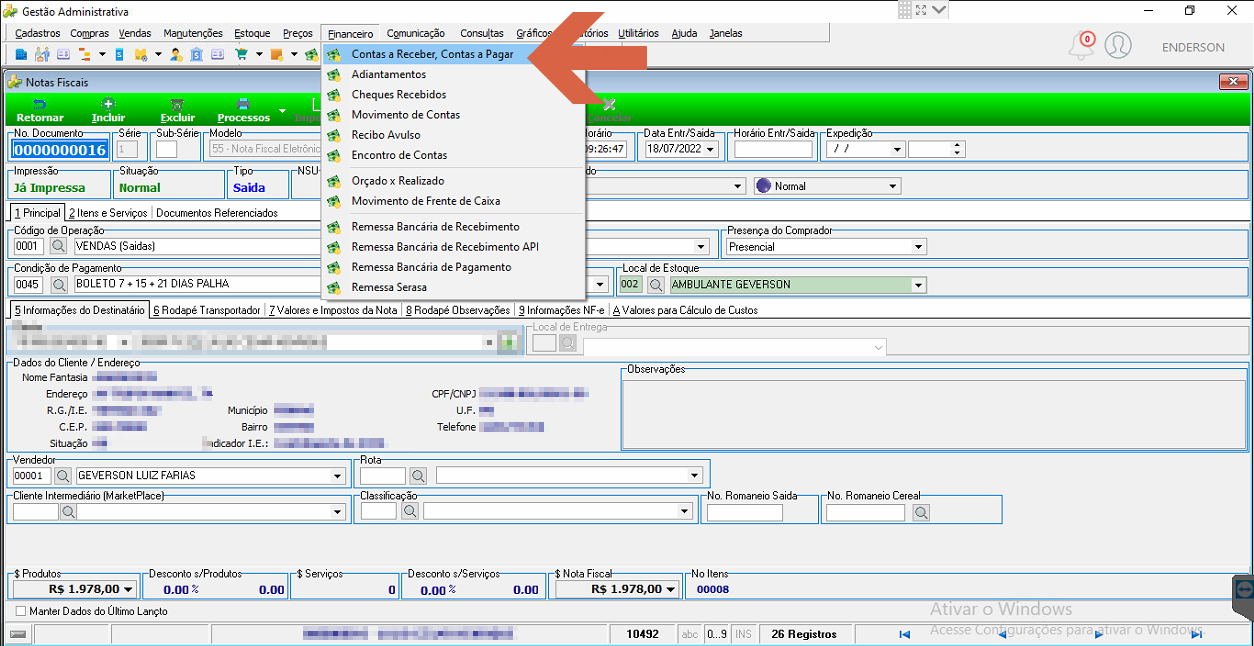Open the GEVERSON LUIZ FARIAS vendedor dropdown
The height and width of the screenshot is (646, 1254).
(x=337, y=476)
